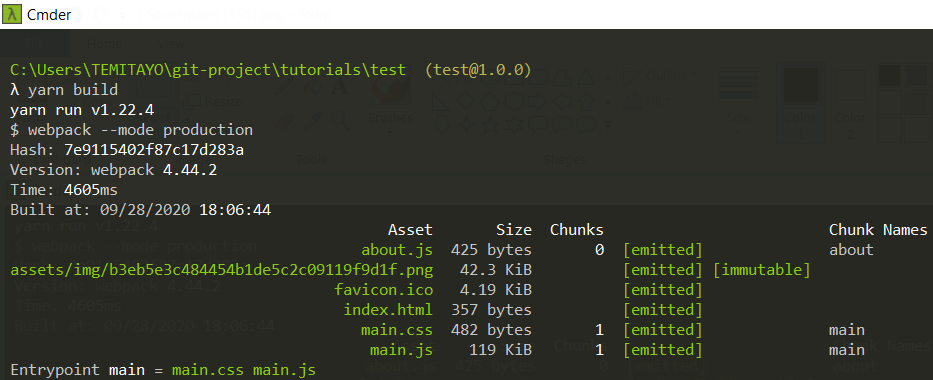The width and height of the screenshot is (933, 380).
Task: Expand the Shapes gallery more arrow
Action: tap(608, 124)
